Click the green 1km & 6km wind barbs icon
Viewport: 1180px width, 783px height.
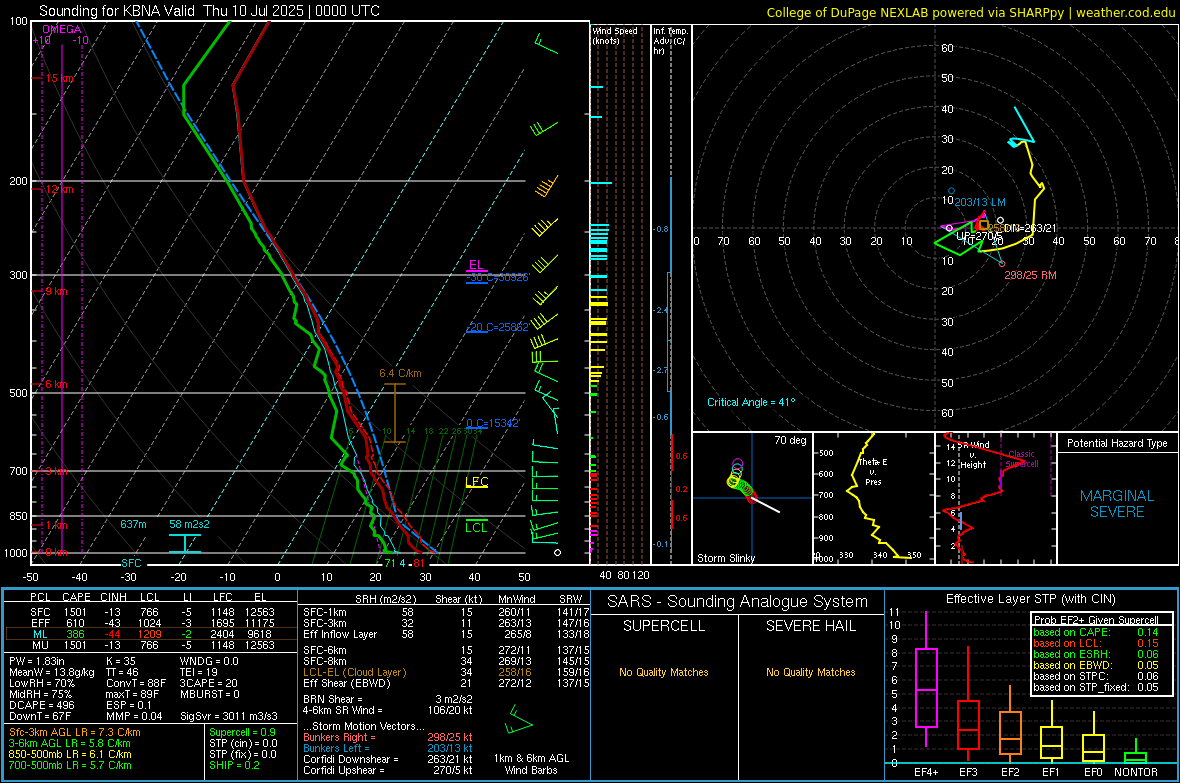[x=519, y=720]
